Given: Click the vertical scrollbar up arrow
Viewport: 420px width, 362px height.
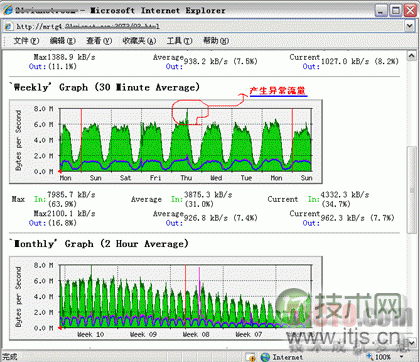Looking at the screenshot, I should [411, 56].
